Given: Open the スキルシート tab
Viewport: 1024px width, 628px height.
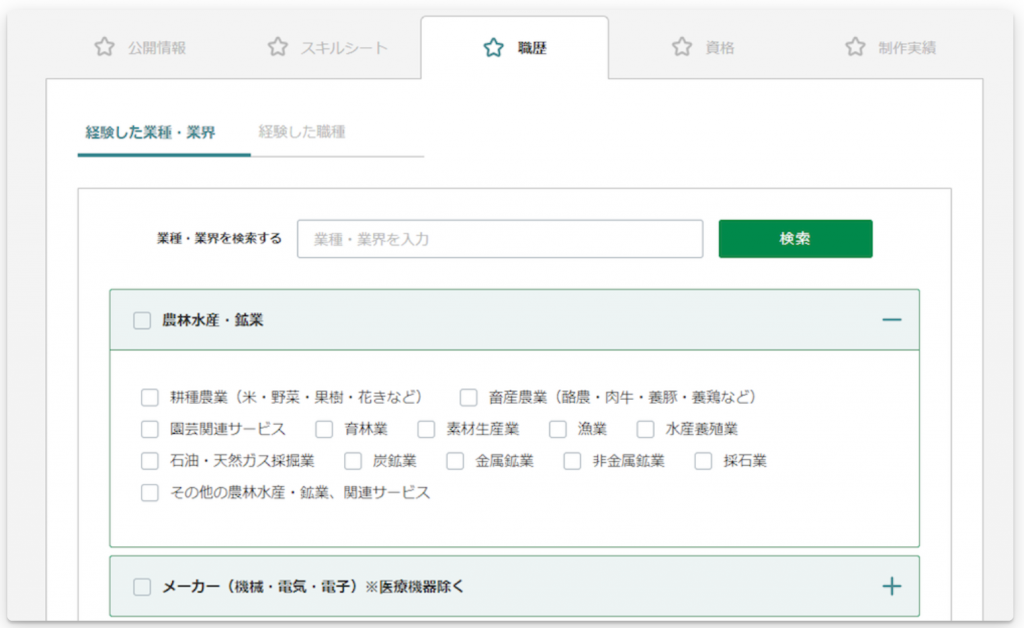Looking at the screenshot, I should 328,48.
